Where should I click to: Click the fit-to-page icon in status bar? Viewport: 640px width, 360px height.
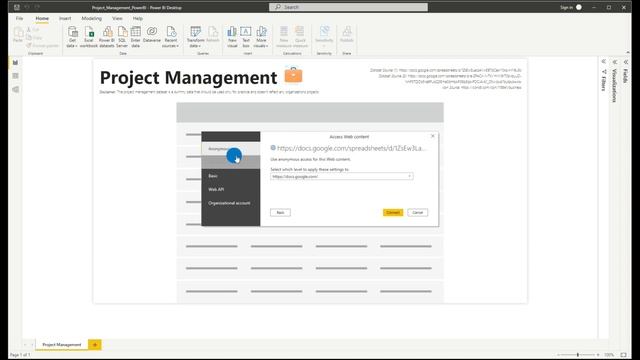[x=623, y=355]
